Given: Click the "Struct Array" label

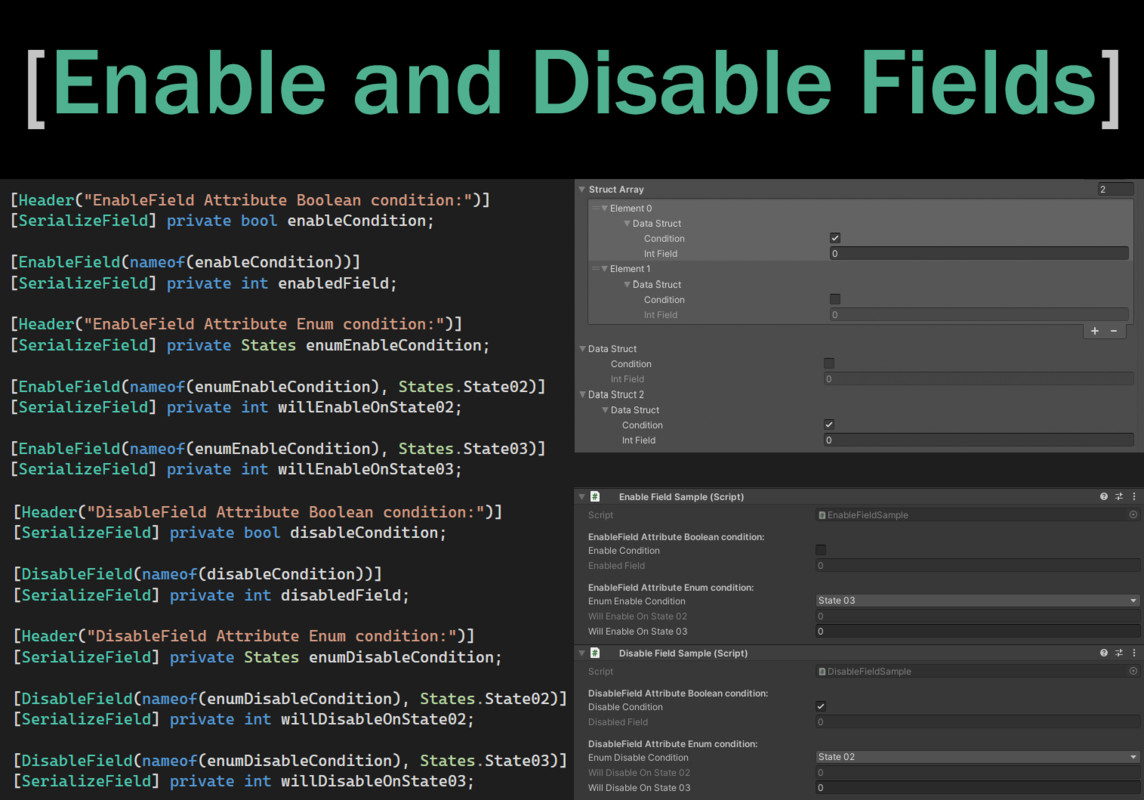Looking at the screenshot, I should 617,190.
